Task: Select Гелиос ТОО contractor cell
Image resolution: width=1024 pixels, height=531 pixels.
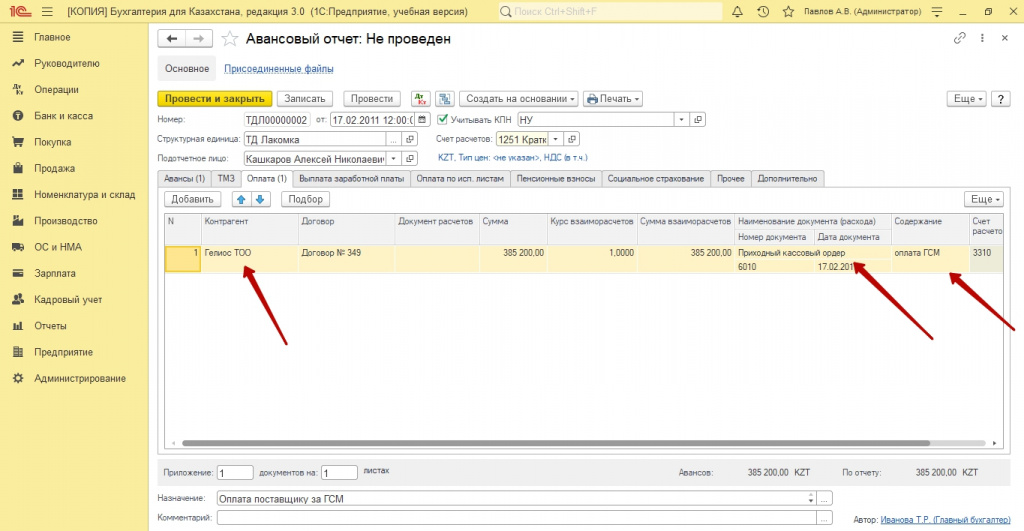Action: (249, 259)
